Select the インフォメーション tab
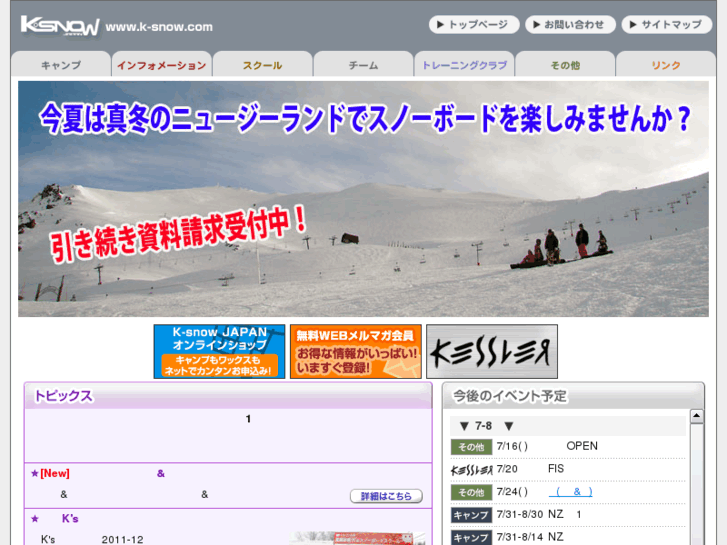727x545 pixels. coord(162,65)
